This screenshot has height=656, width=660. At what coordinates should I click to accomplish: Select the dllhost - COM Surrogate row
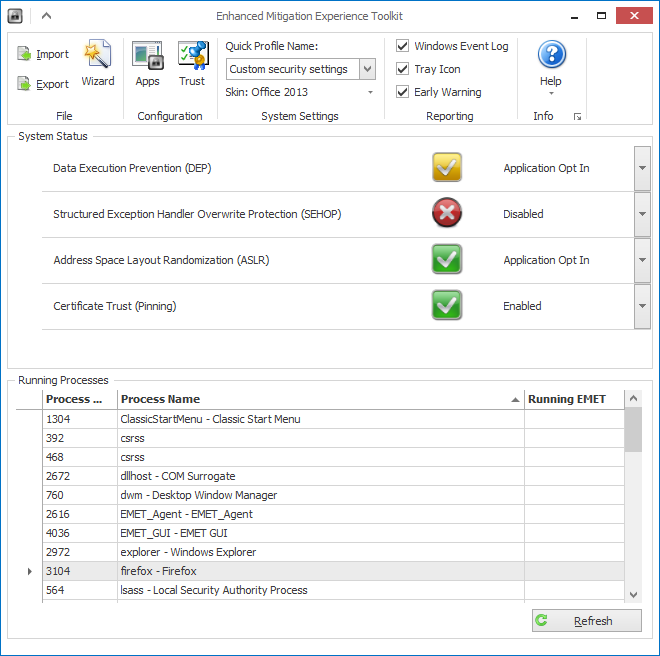tap(333, 476)
